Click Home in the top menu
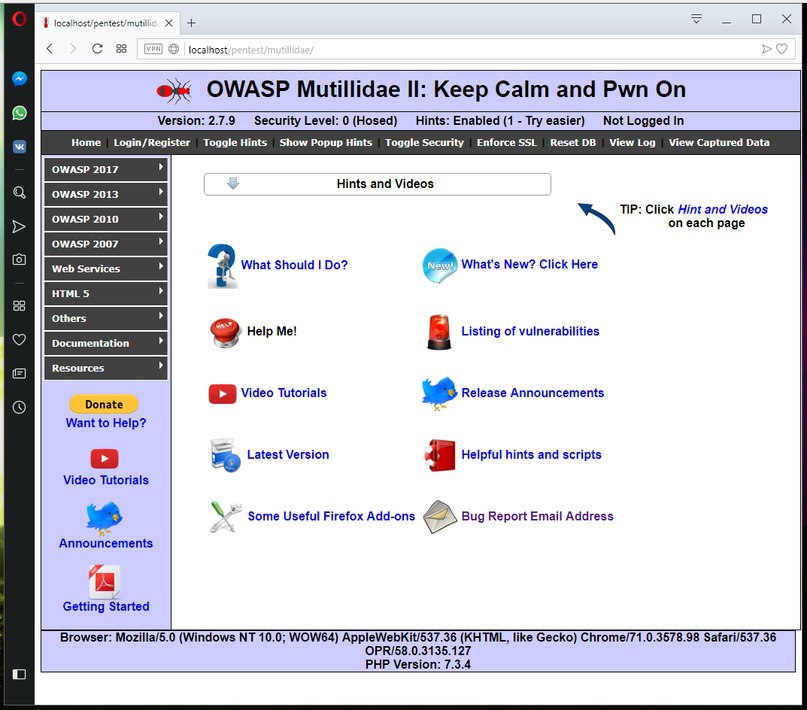 86,143
